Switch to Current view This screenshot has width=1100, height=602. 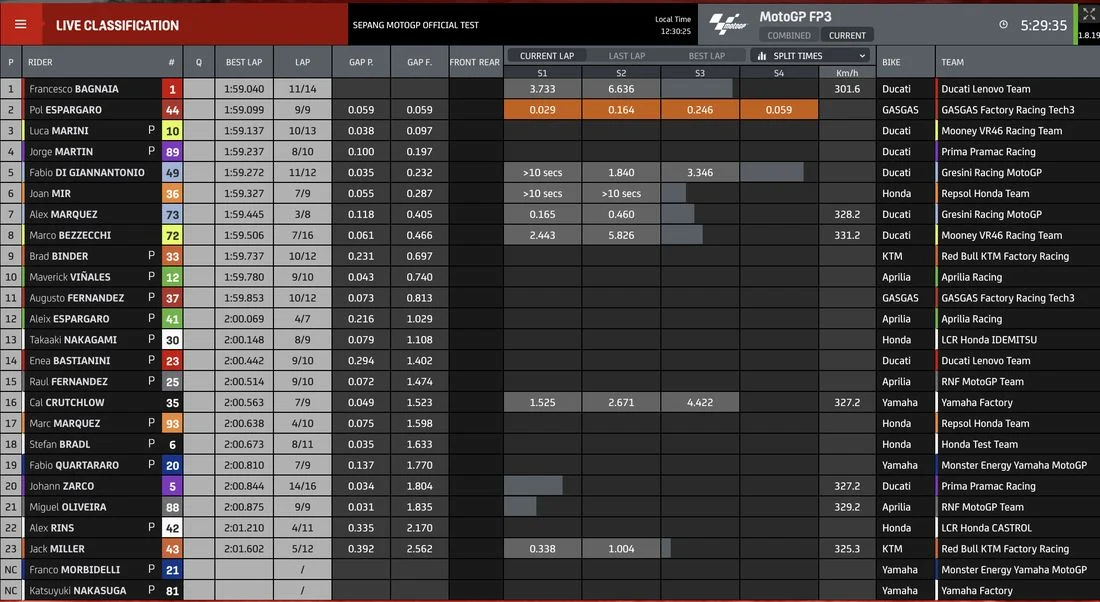[x=847, y=35]
